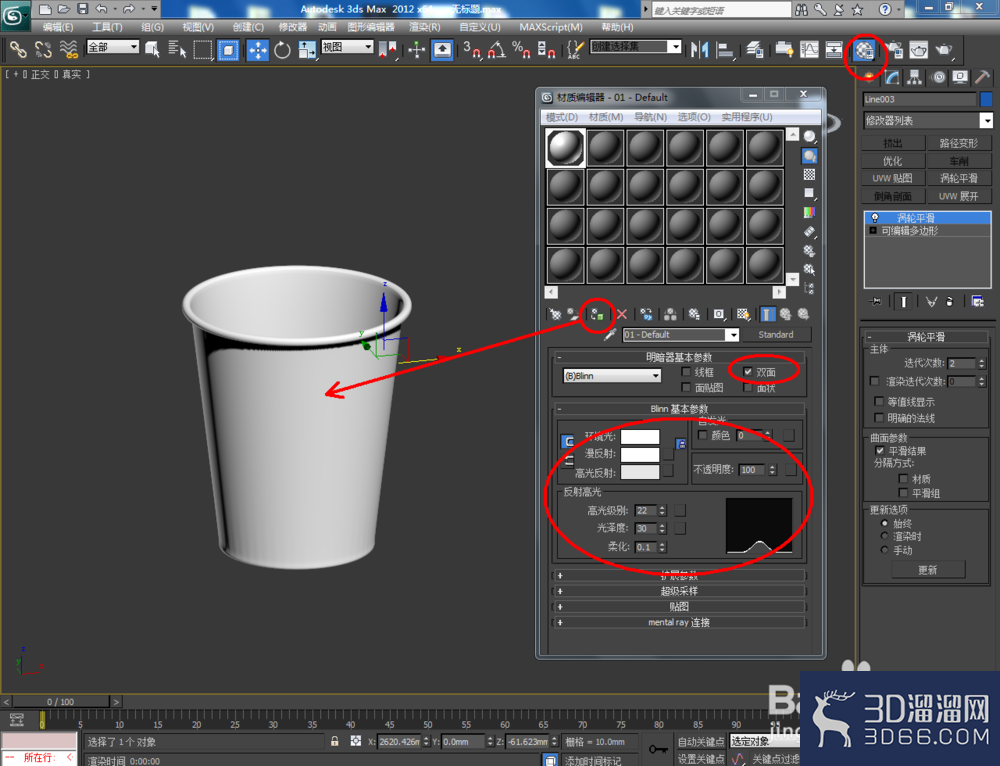This screenshot has width=1000, height=766.
Task: Open the (B)Blinn shader type dropdown
Action: click(x=612, y=376)
